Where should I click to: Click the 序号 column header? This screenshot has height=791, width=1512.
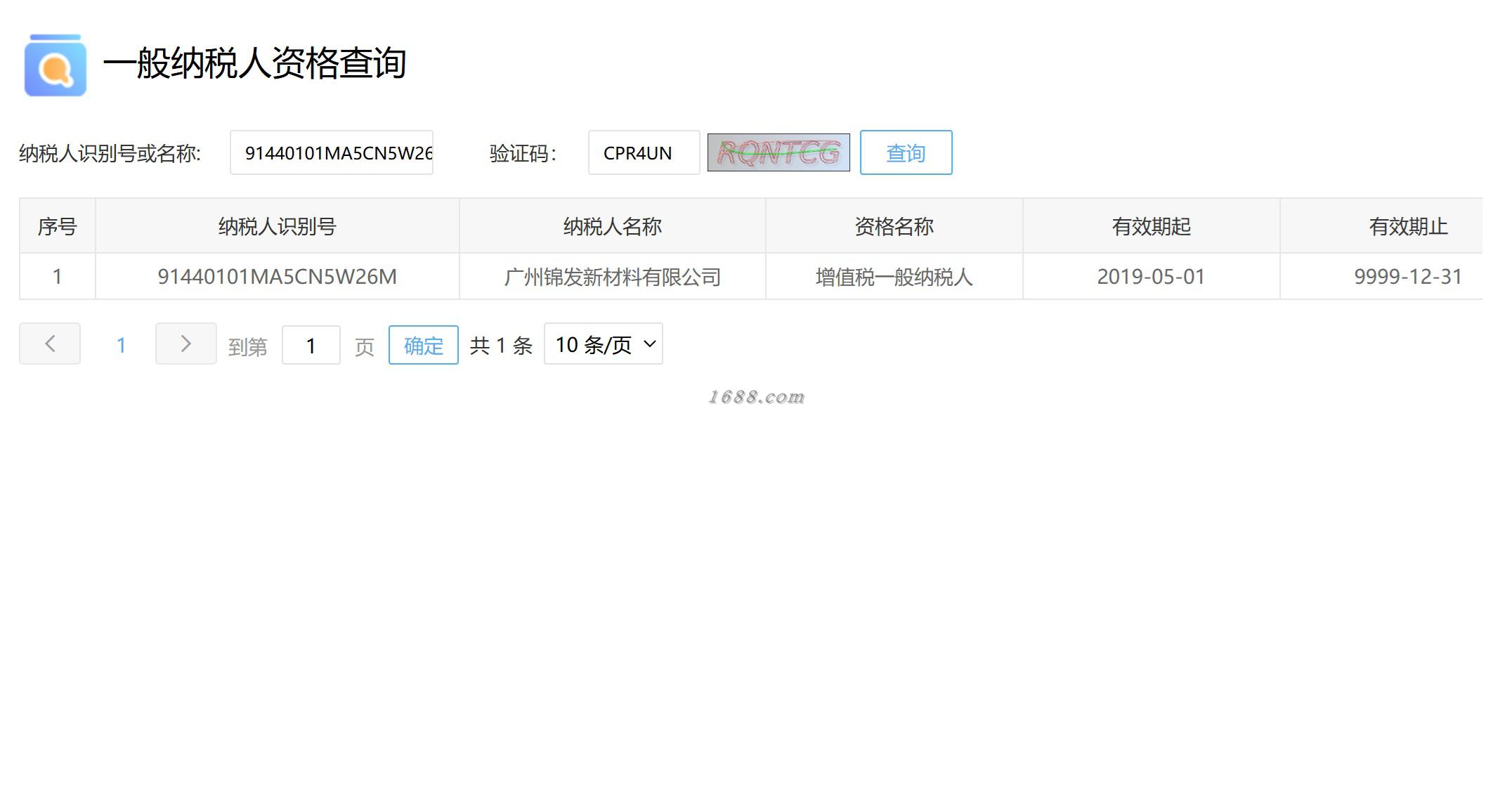pyautogui.click(x=57, y=226)
